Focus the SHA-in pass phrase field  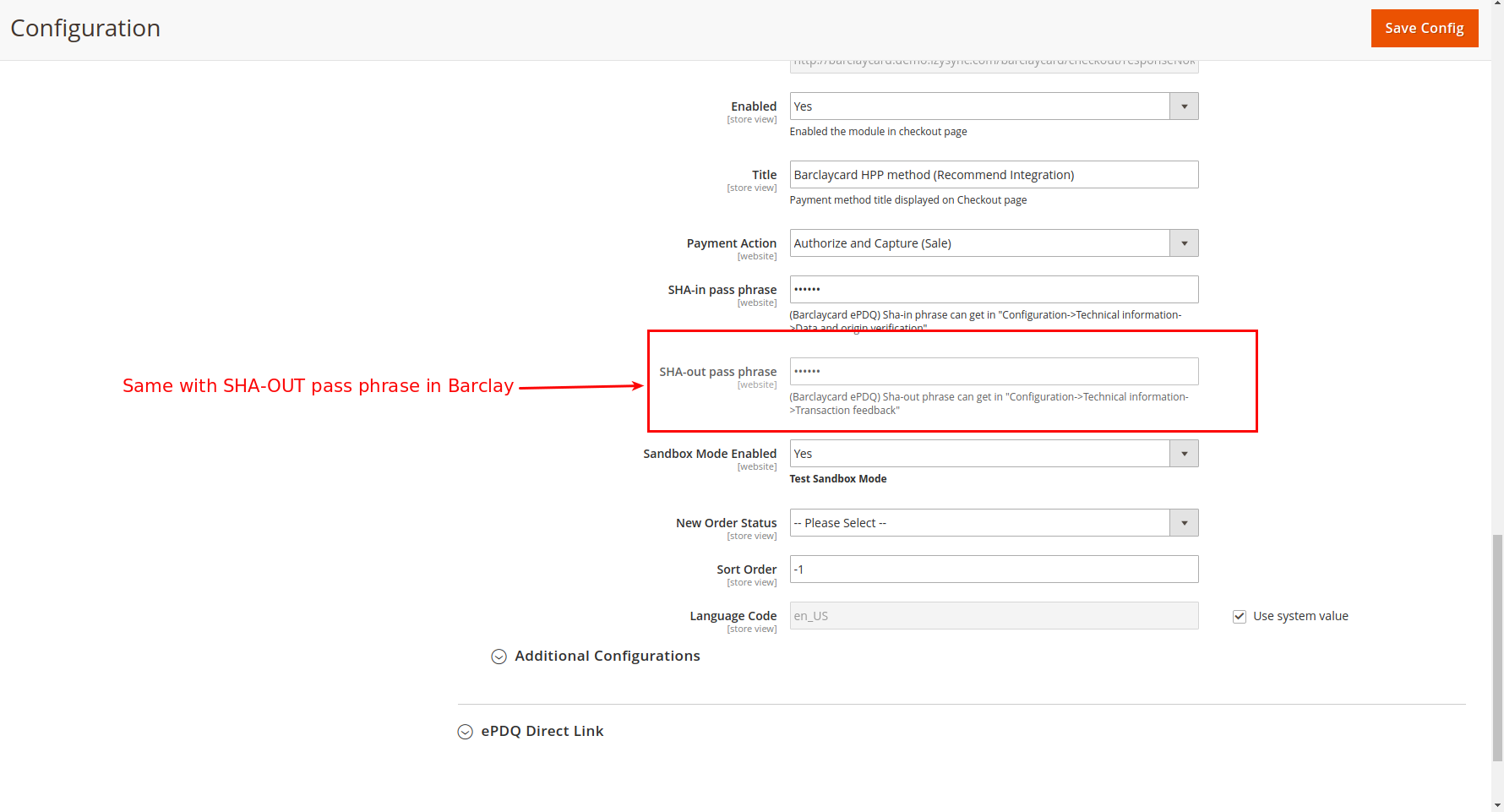tap(993, 290)
